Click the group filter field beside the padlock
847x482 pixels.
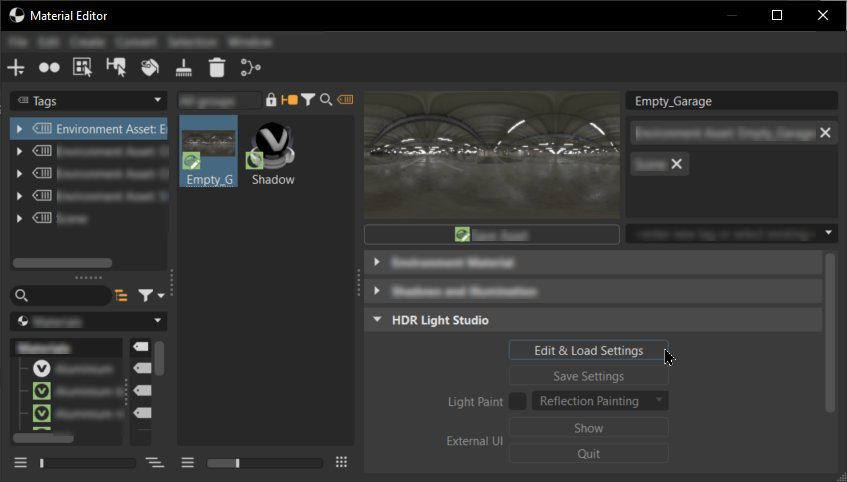click(x=220, y=101)
